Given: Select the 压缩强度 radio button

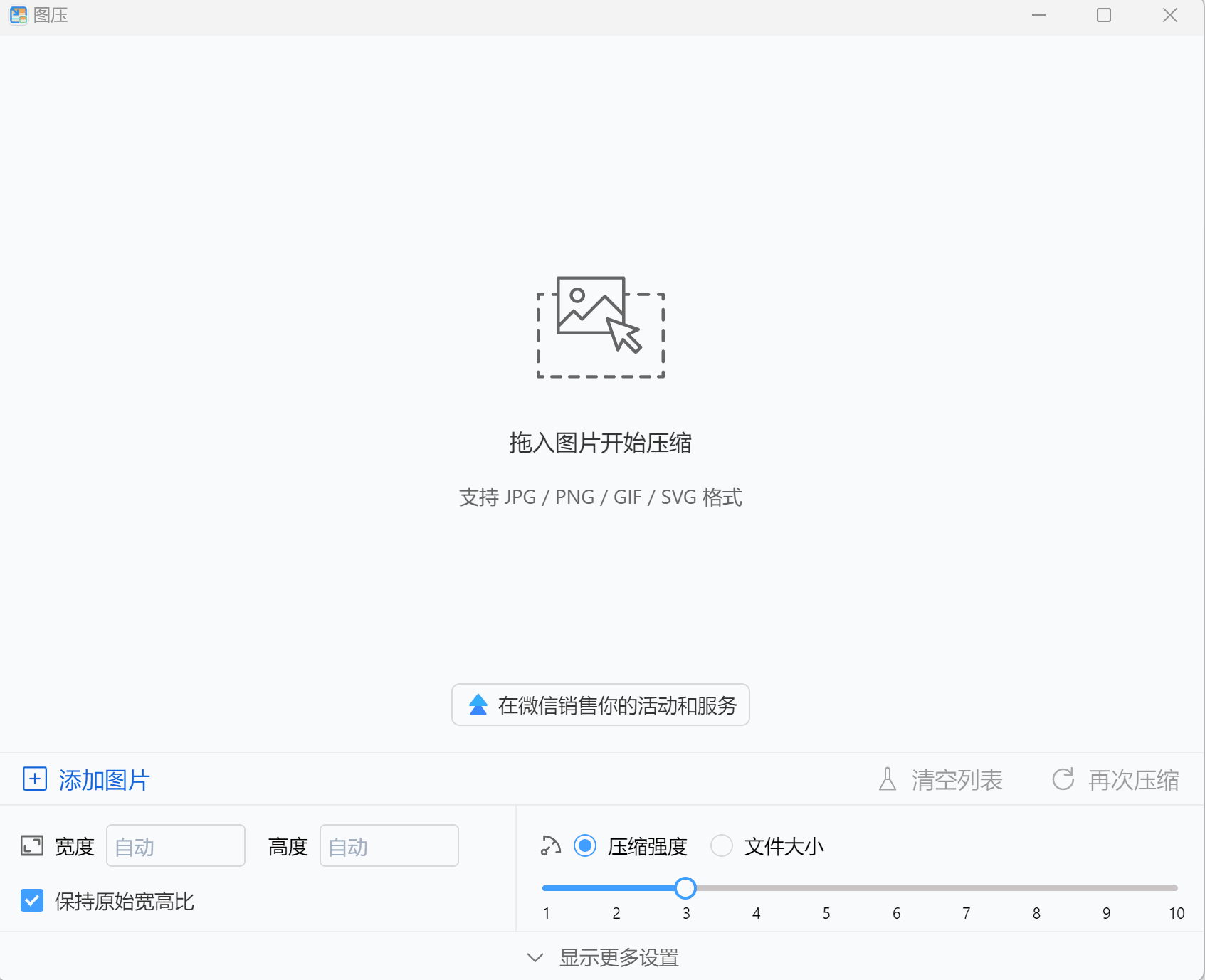Looking at the screenshot, I should tap(585, 846).
